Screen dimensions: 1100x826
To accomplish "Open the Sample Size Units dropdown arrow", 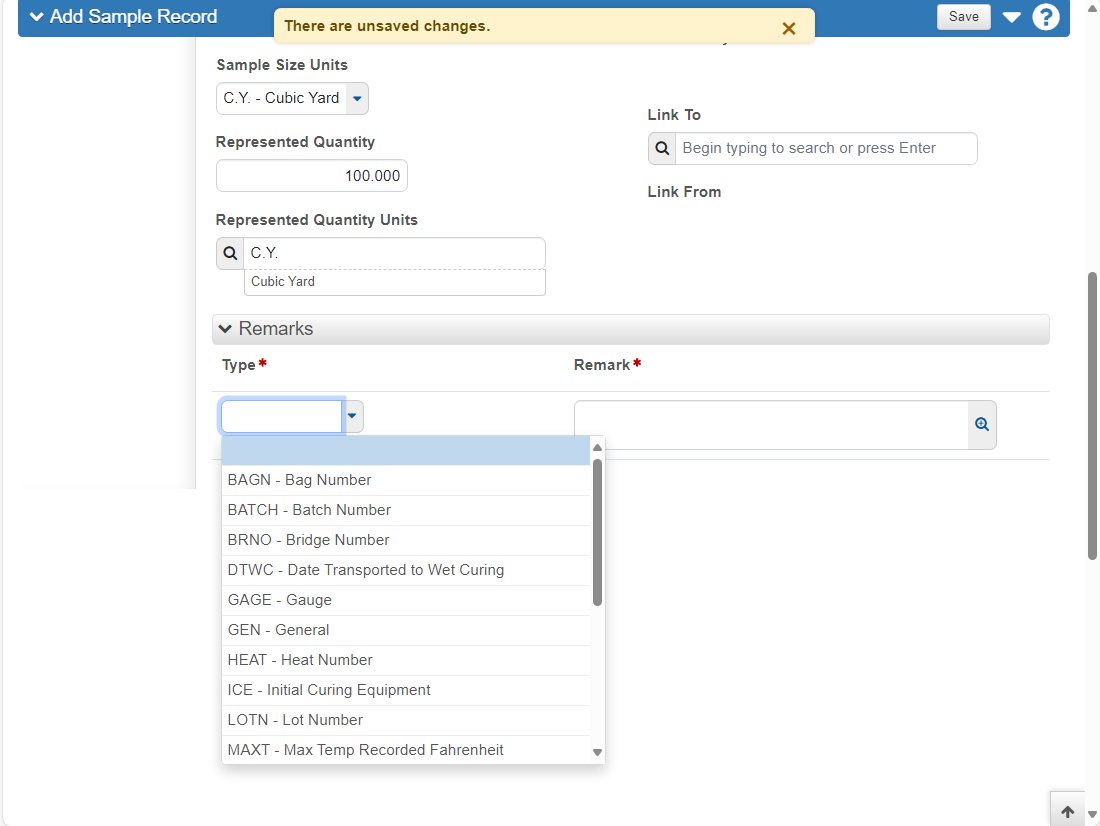I will (357, 98).
